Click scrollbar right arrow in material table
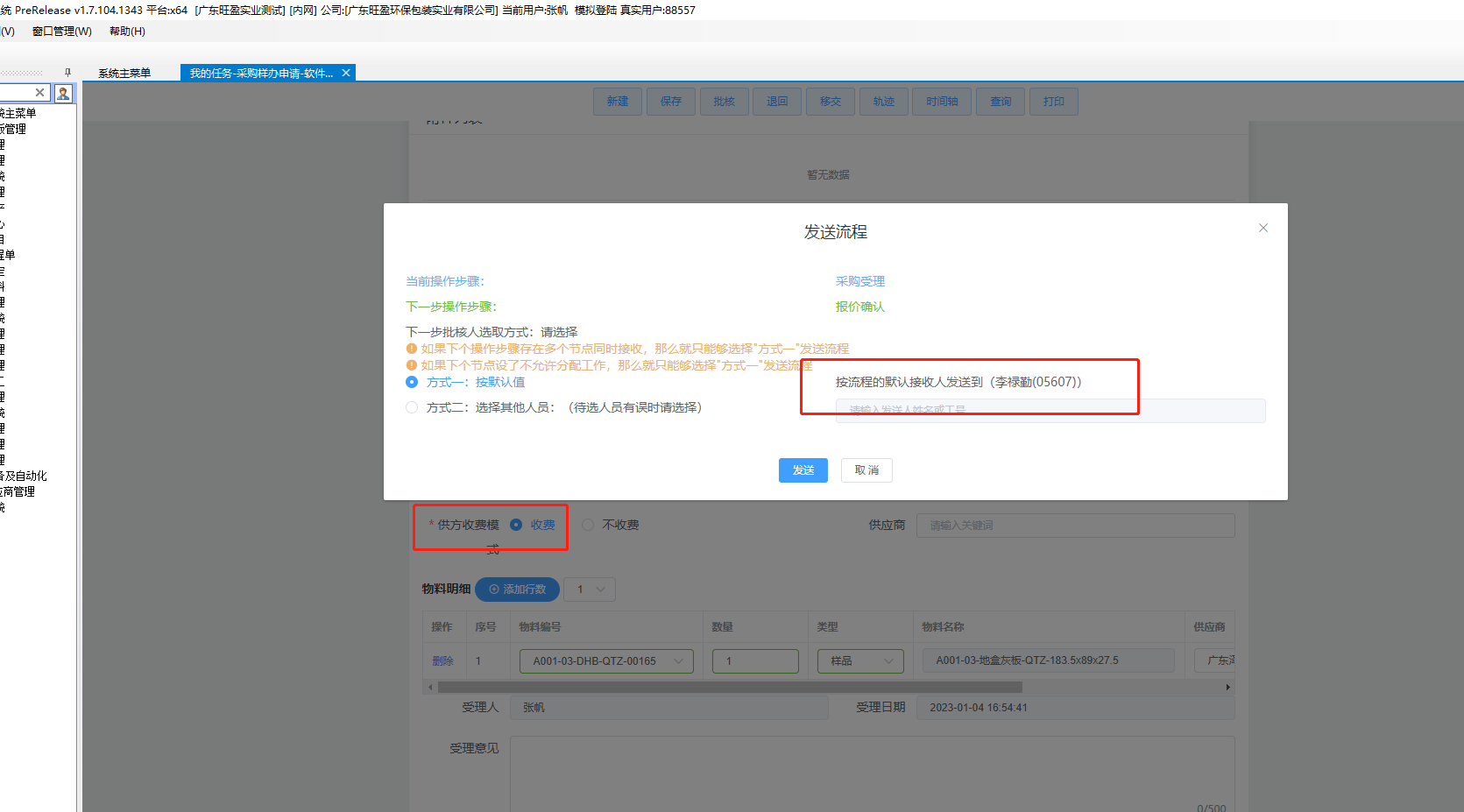1464x812 pixels. pyautogui.click(x=1228, y=687)
